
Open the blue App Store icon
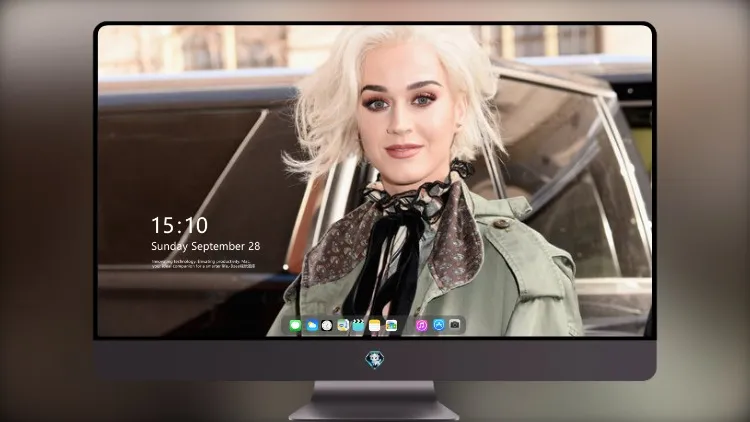(439, 325)
